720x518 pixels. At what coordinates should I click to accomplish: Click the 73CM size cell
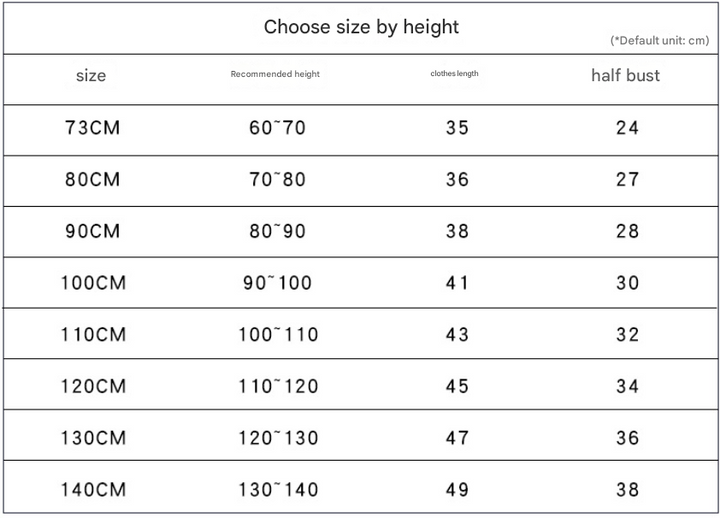pyautogui.click(x=92, y=128)
